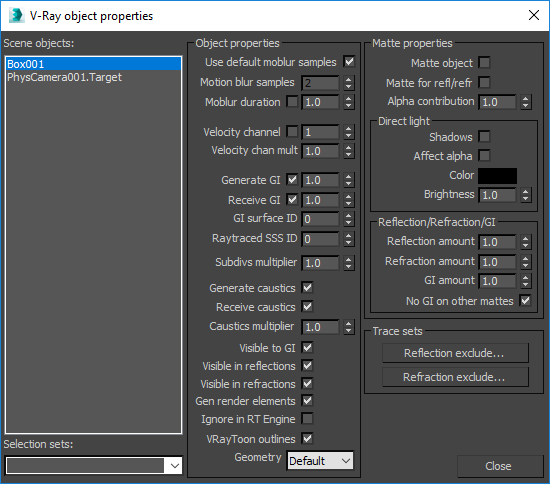Toggle Generate caustics checkbox
Image resolution: width=550 pixels, height=484 pixels.
tap(307, 288)
